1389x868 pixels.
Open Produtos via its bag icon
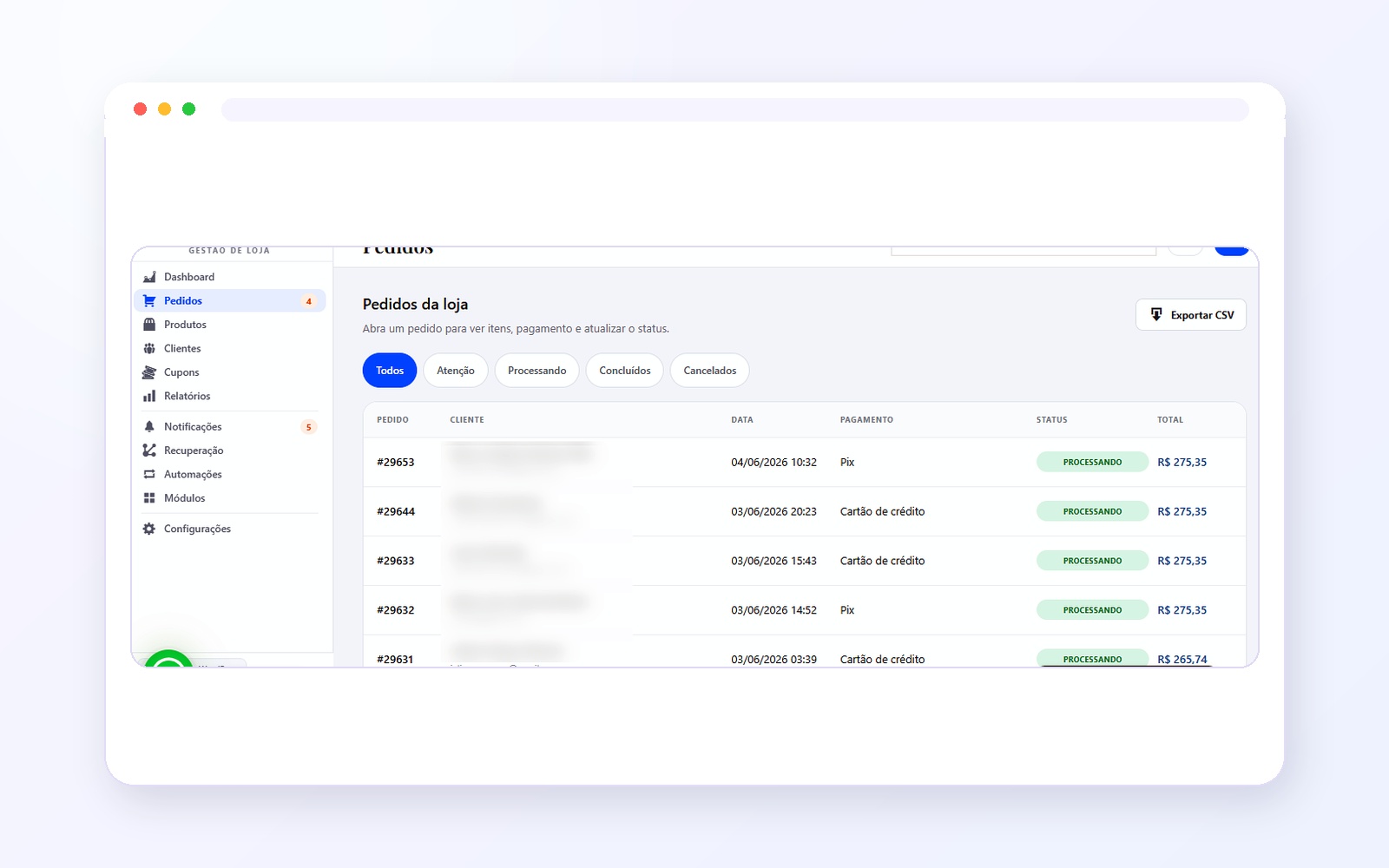tap(149, 325)
